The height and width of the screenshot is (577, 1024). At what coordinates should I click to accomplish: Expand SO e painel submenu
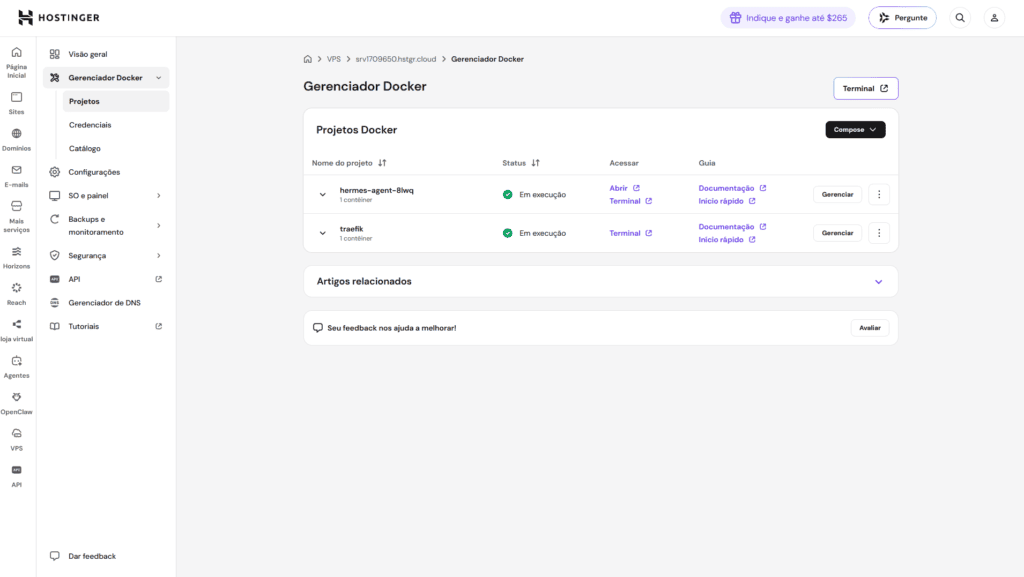(x=159, y=196)
